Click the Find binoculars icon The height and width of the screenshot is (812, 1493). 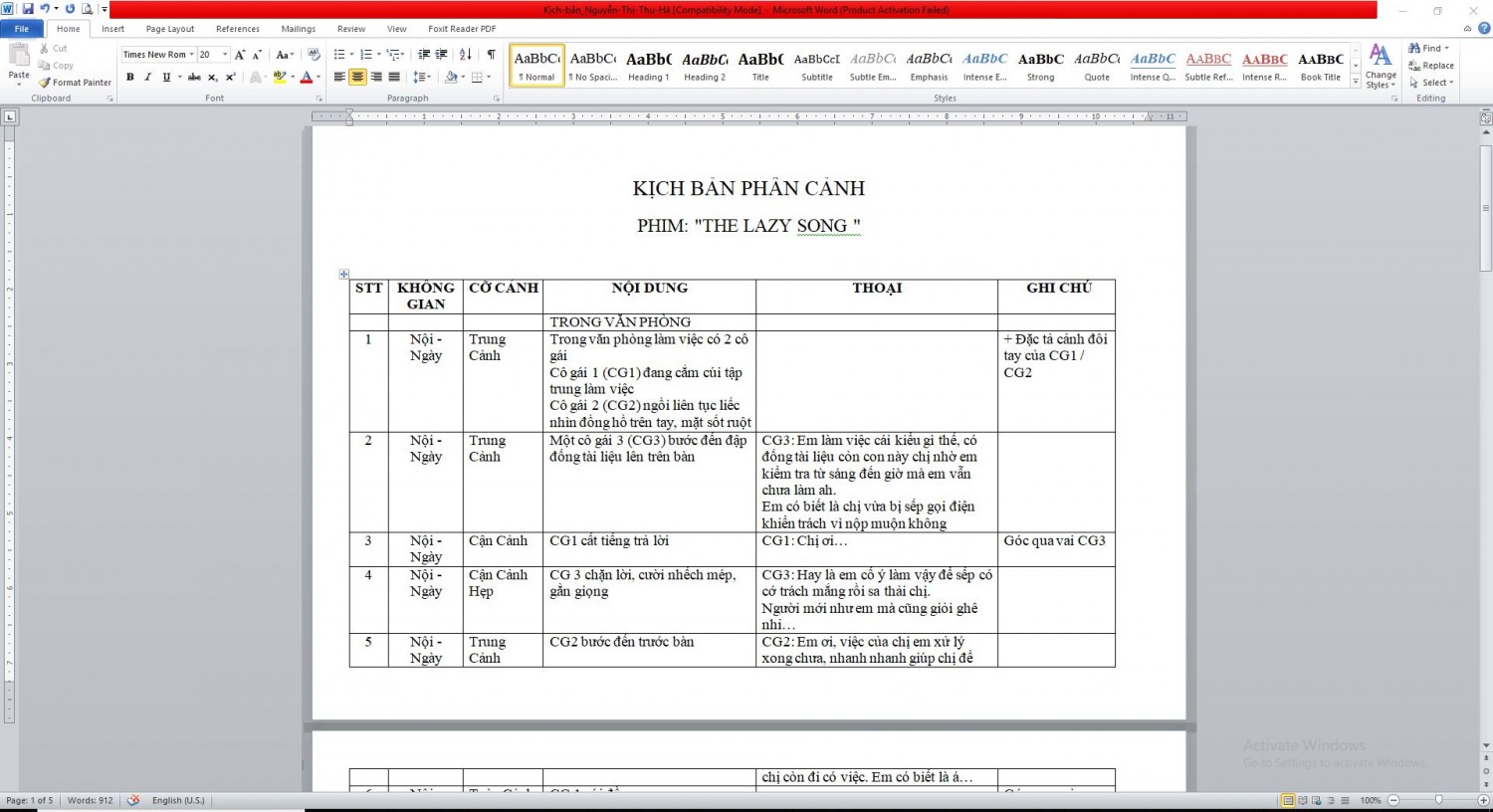coord(1414,48)
